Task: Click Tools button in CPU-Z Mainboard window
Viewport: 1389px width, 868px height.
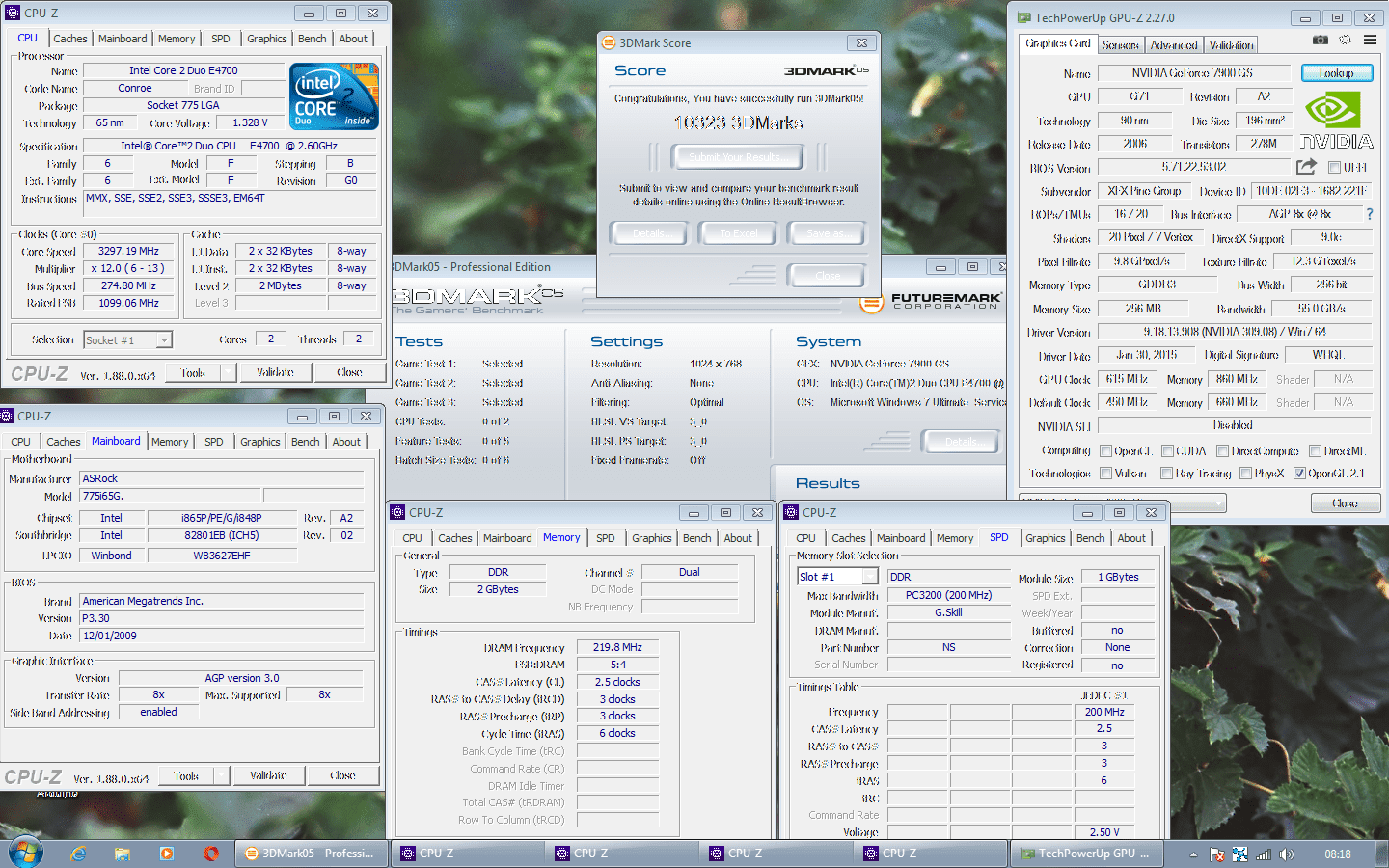Action: [186, 775]
